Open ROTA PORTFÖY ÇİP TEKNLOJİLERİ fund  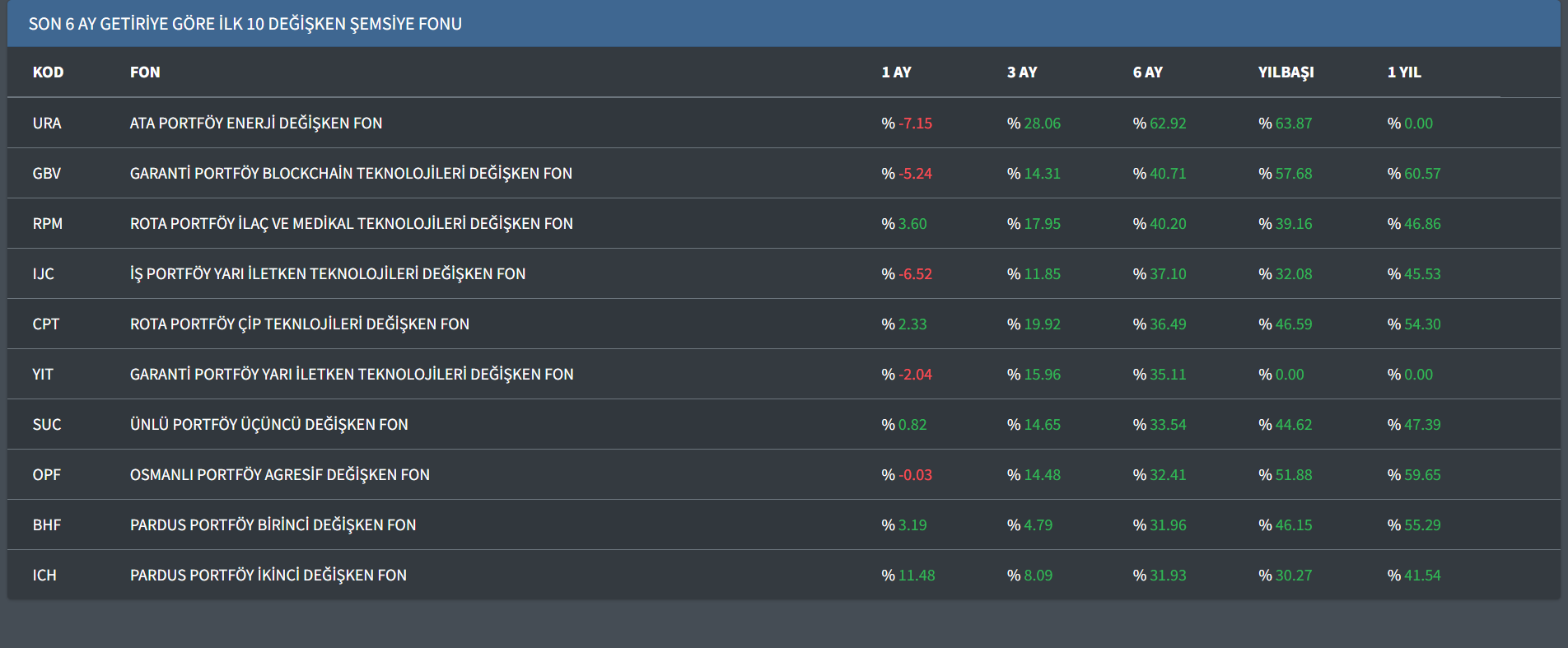pos(299,324)
